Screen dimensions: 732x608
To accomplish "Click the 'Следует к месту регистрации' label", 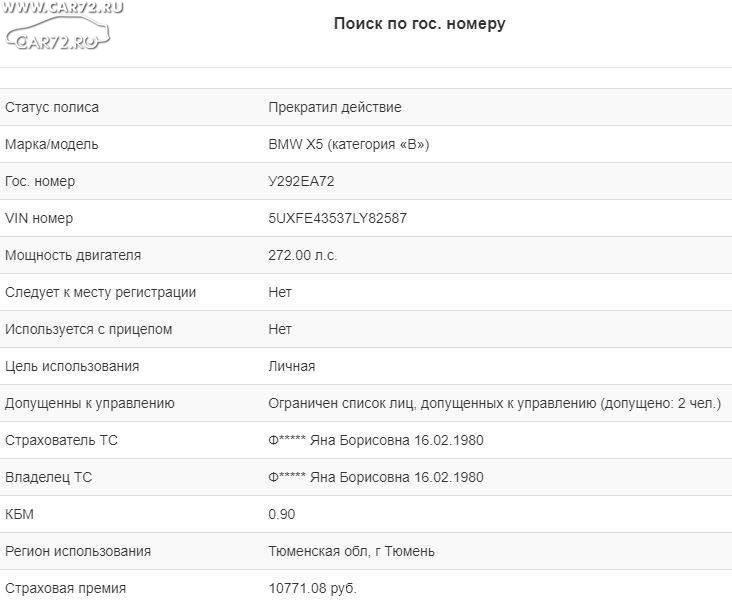I will (x=100, y=292).
